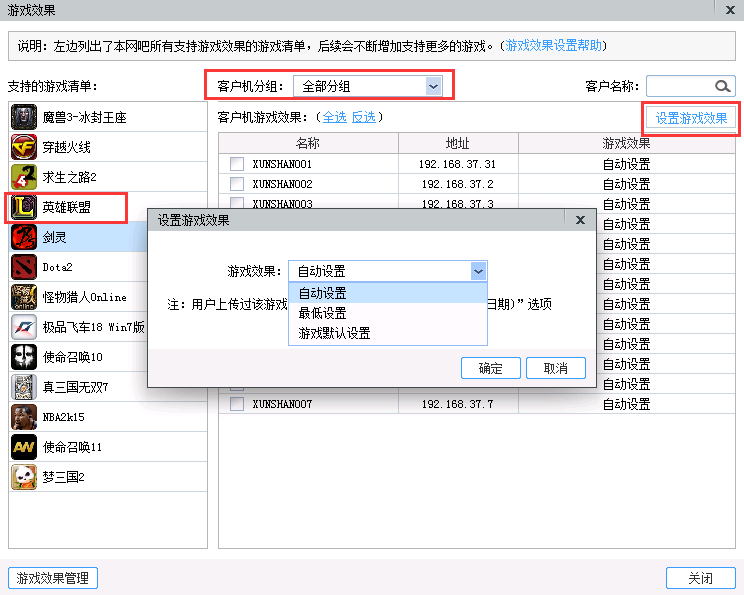The height and width of the screenshot is (595, 744).
Task: Click the 怪物猎人Online game icon
Action: (24, 297)
